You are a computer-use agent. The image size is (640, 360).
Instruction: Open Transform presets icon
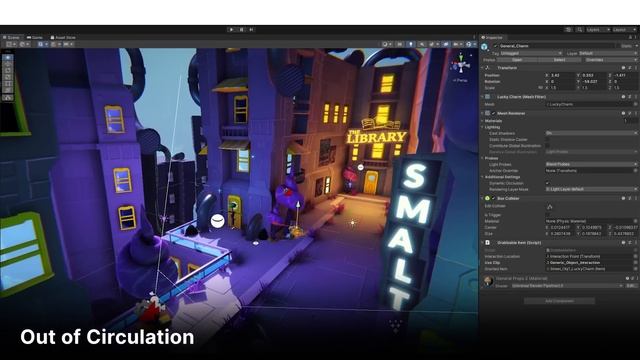pos(630,68)
